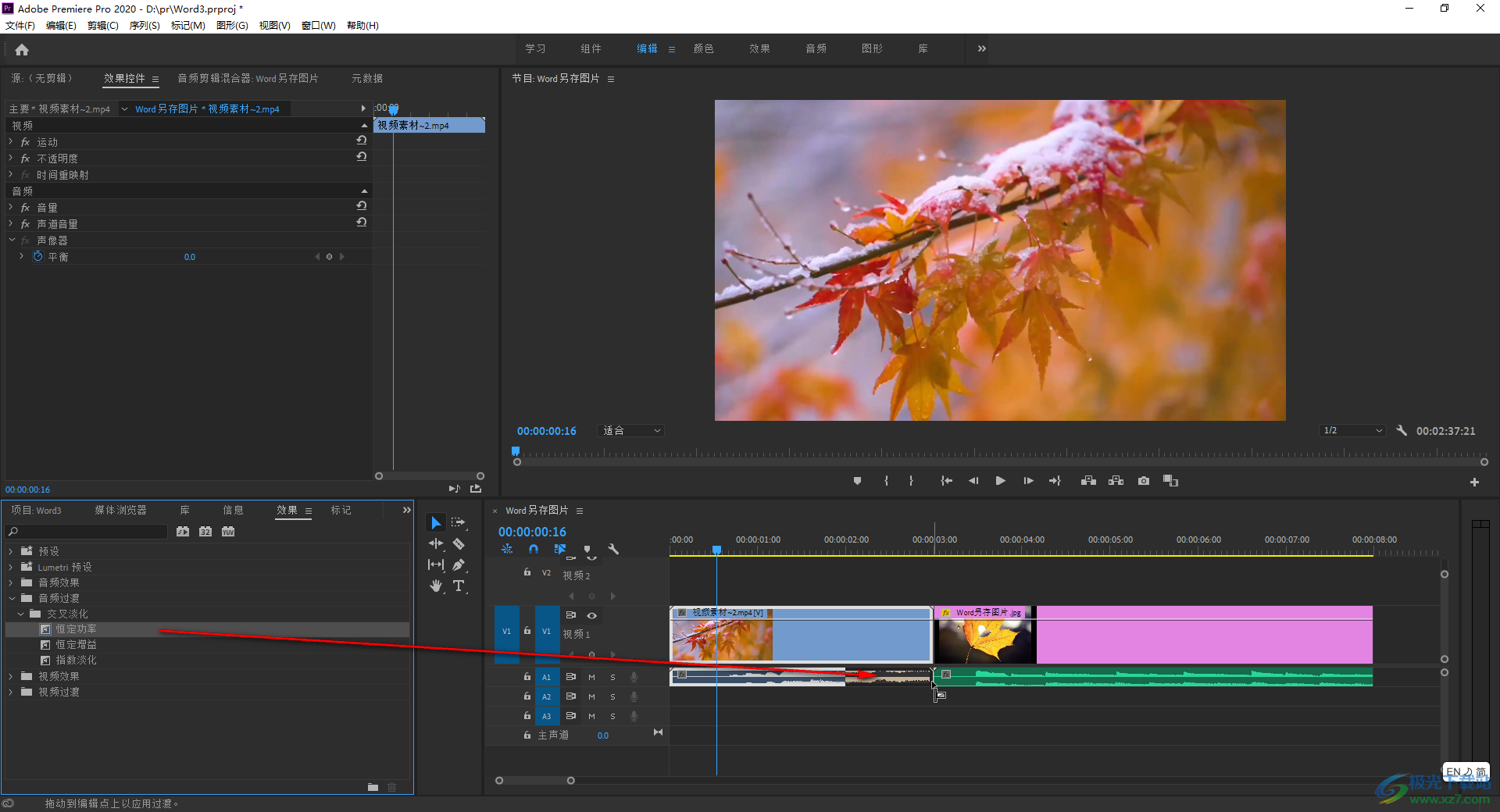1500x812 pixels.
Task: Open playback resolution 1/2 dropdown
Action: 1353,431
